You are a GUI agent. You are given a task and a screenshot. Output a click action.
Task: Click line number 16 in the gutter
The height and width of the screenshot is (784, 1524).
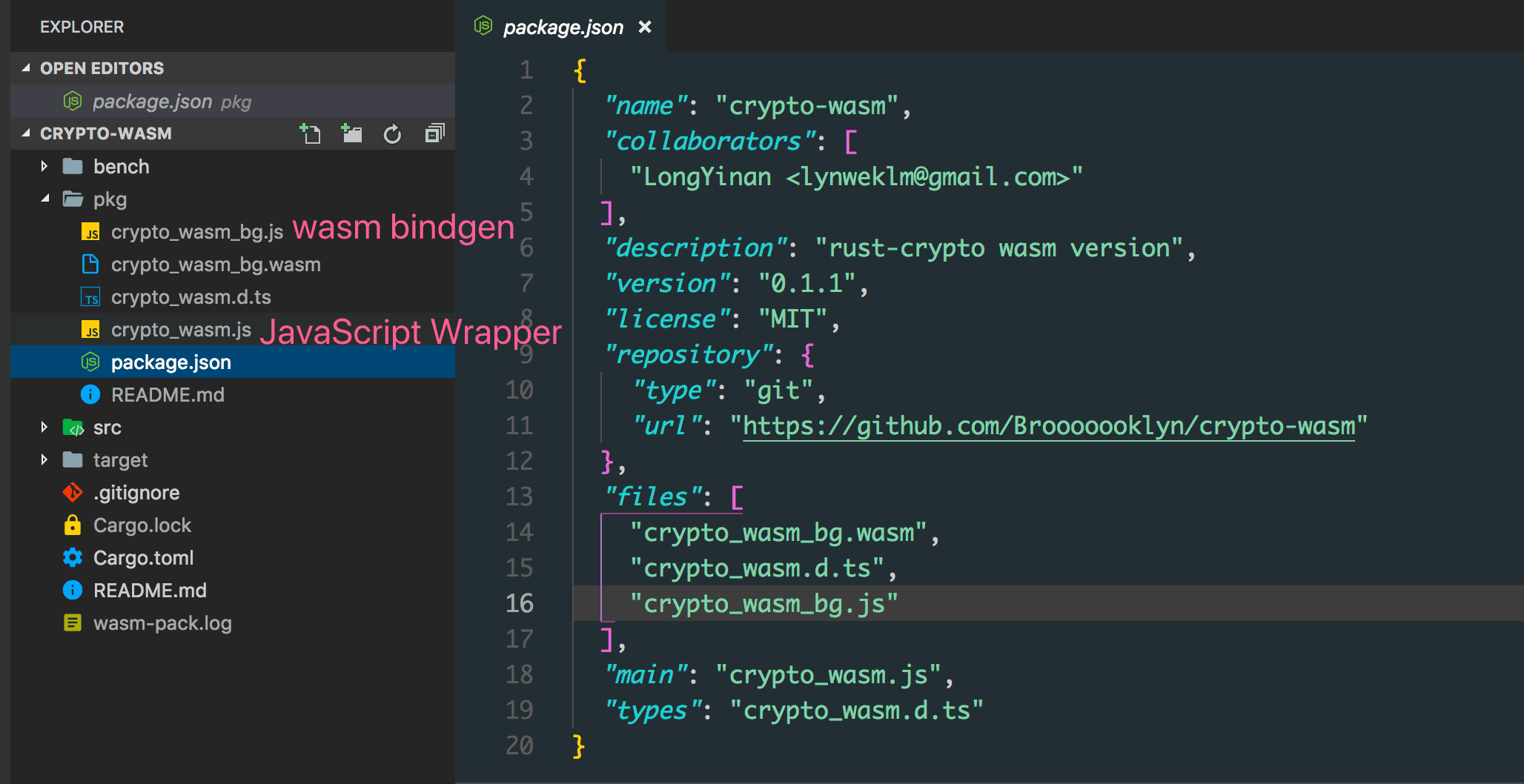pyautogui.click(x=519, y=603)
